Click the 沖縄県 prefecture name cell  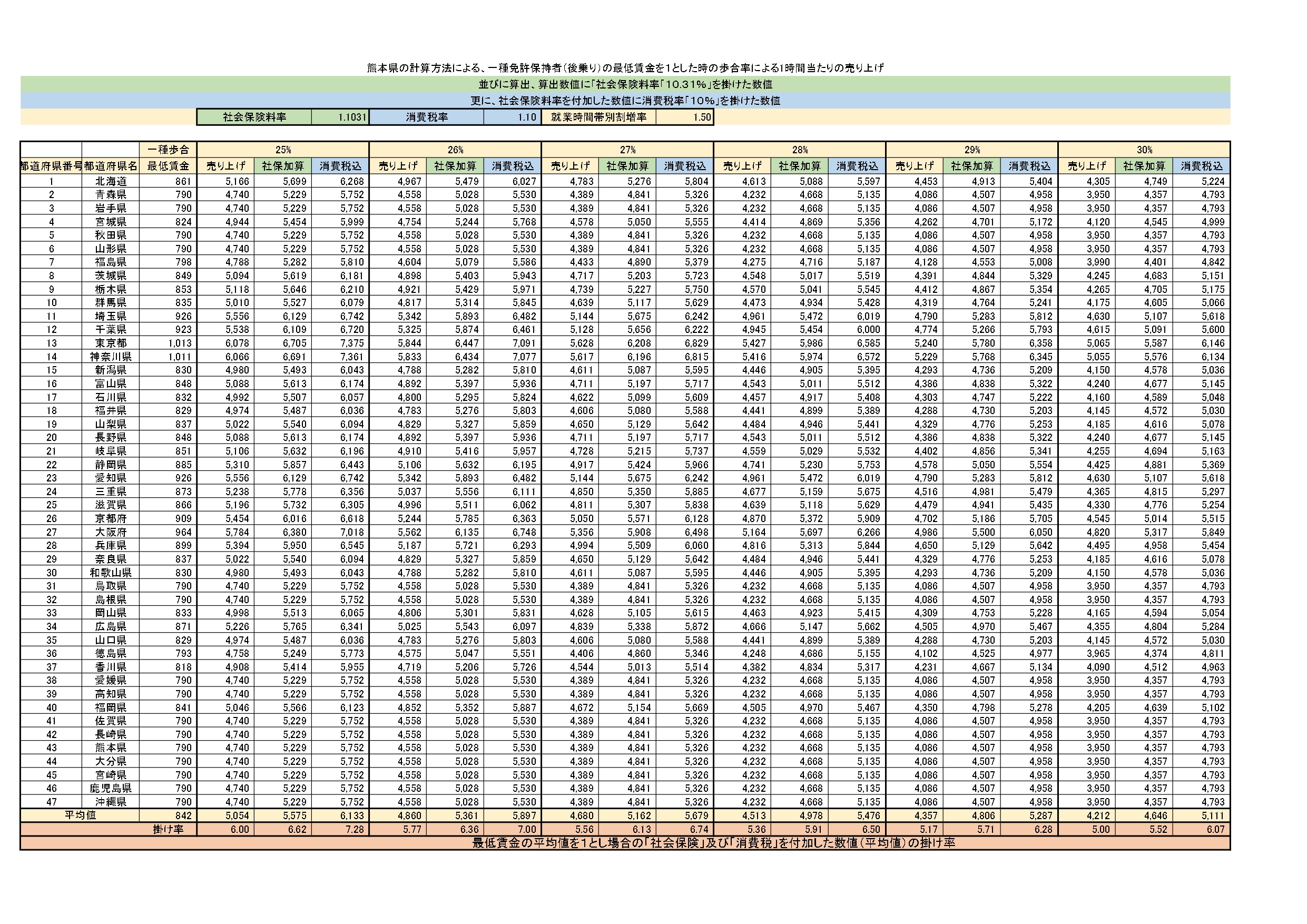point(111,802)
